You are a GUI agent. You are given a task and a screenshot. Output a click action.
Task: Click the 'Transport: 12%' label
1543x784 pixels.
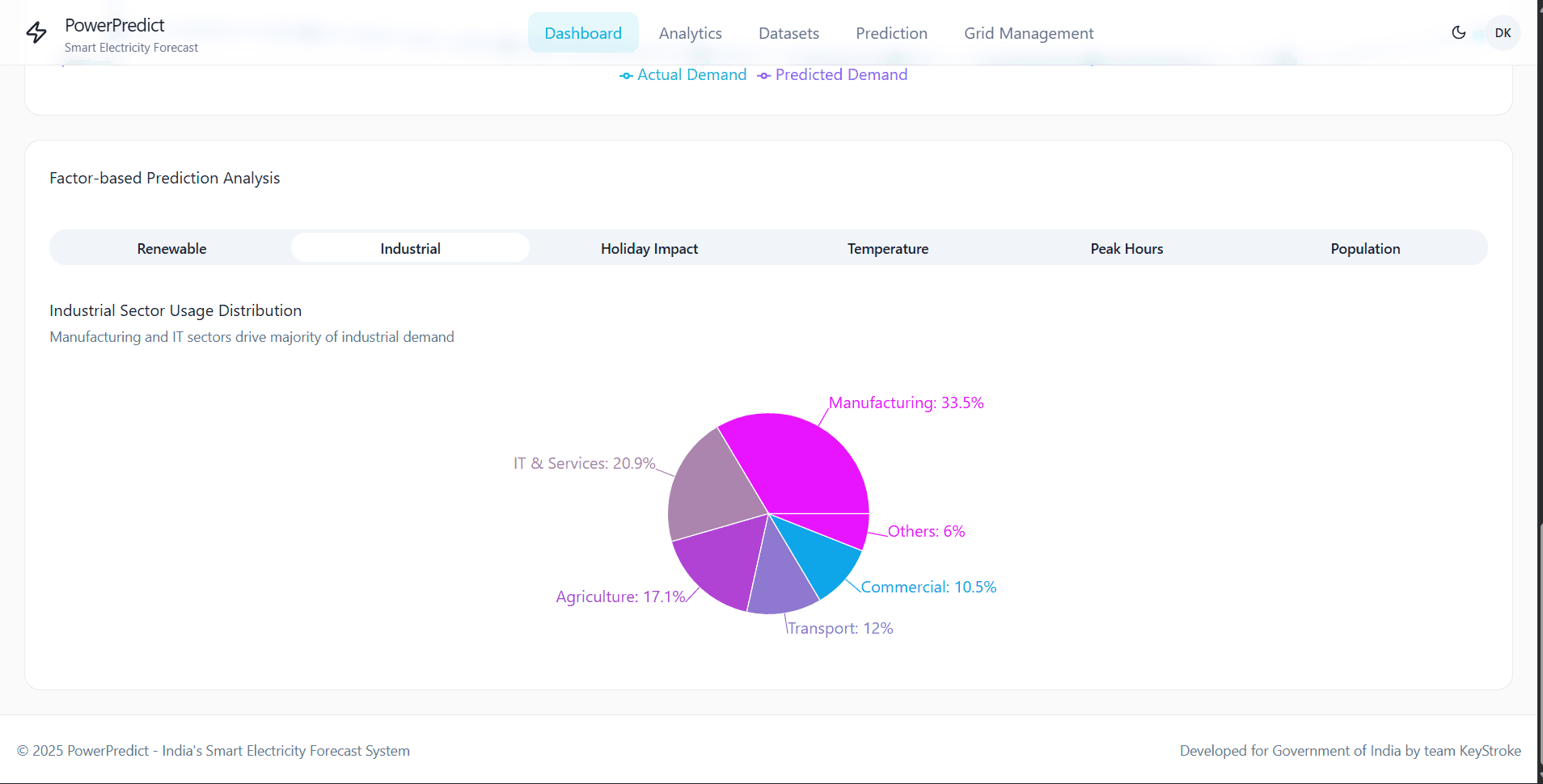click(840, 628)
